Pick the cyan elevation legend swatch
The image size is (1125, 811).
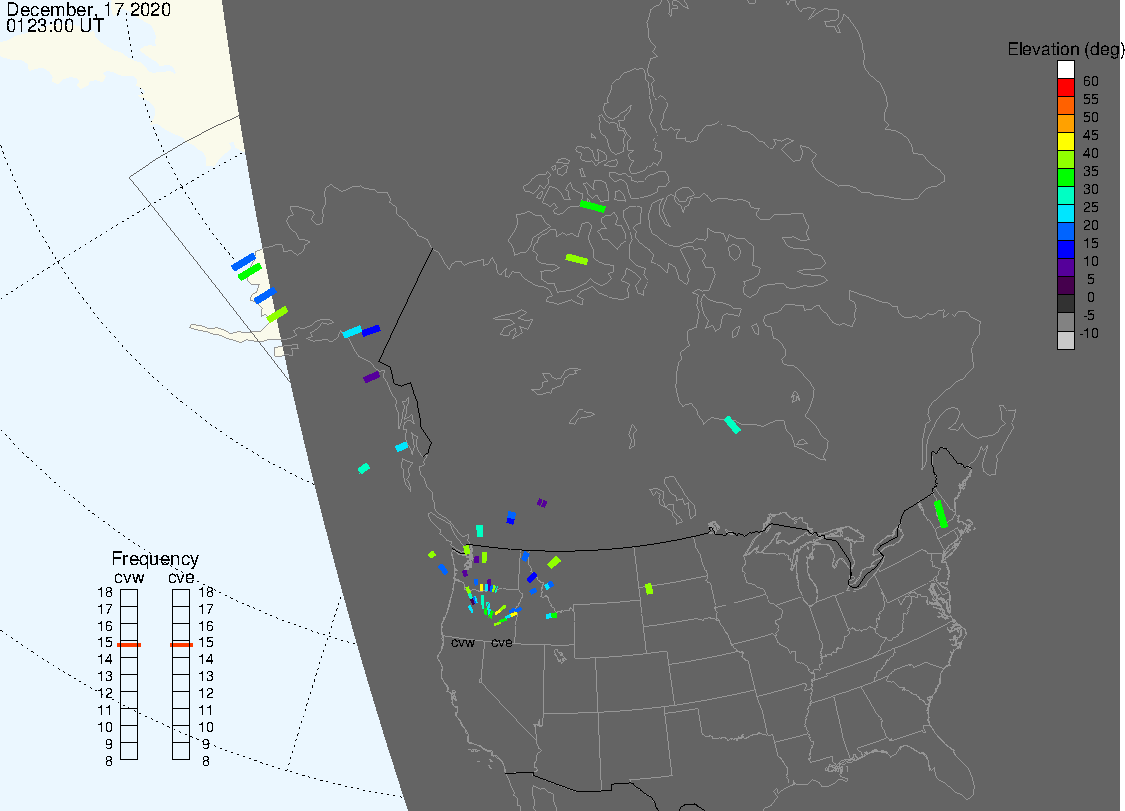click(x=1065, y=213)
